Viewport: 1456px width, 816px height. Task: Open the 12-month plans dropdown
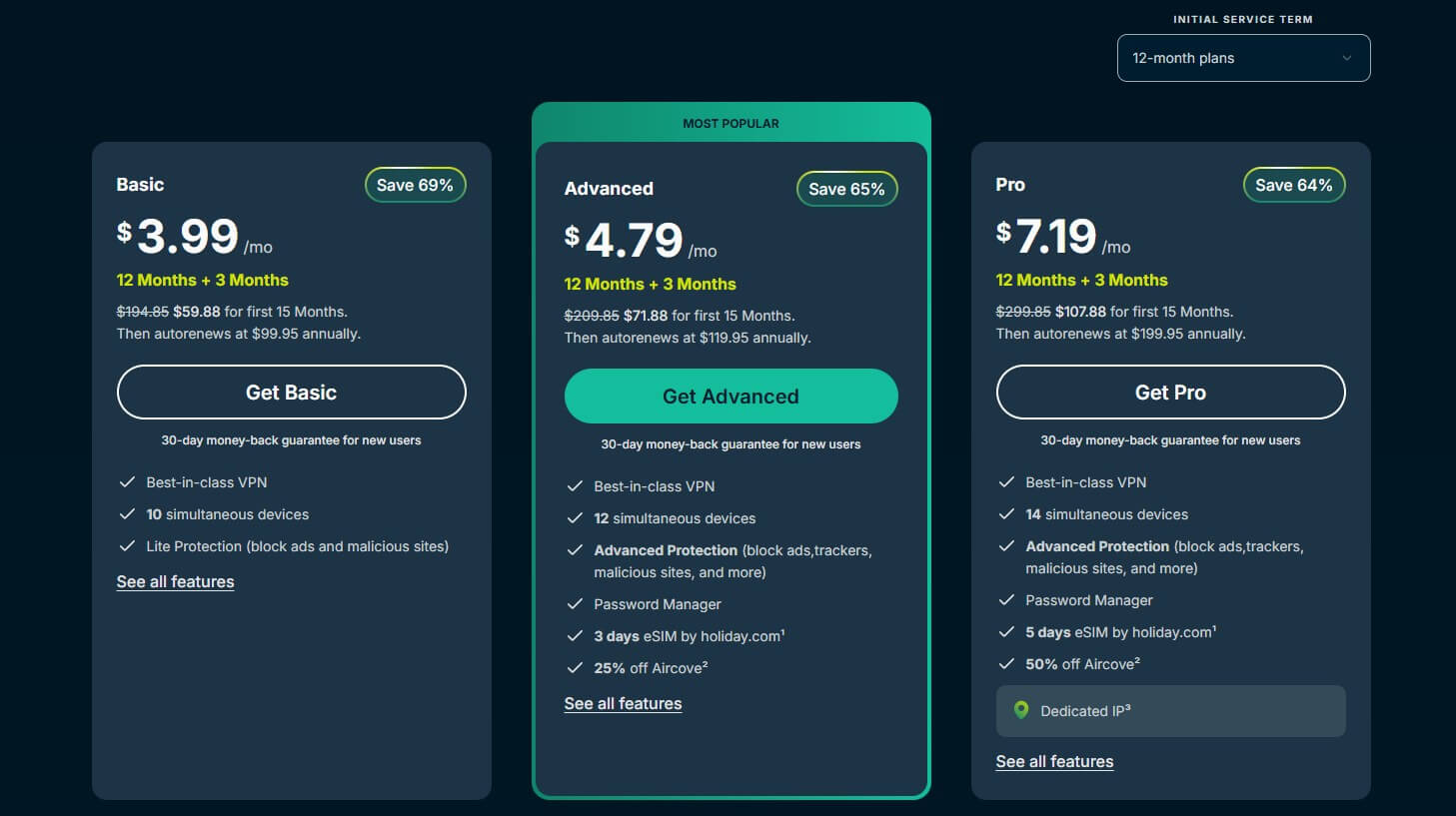click(x=1243, y=58)
